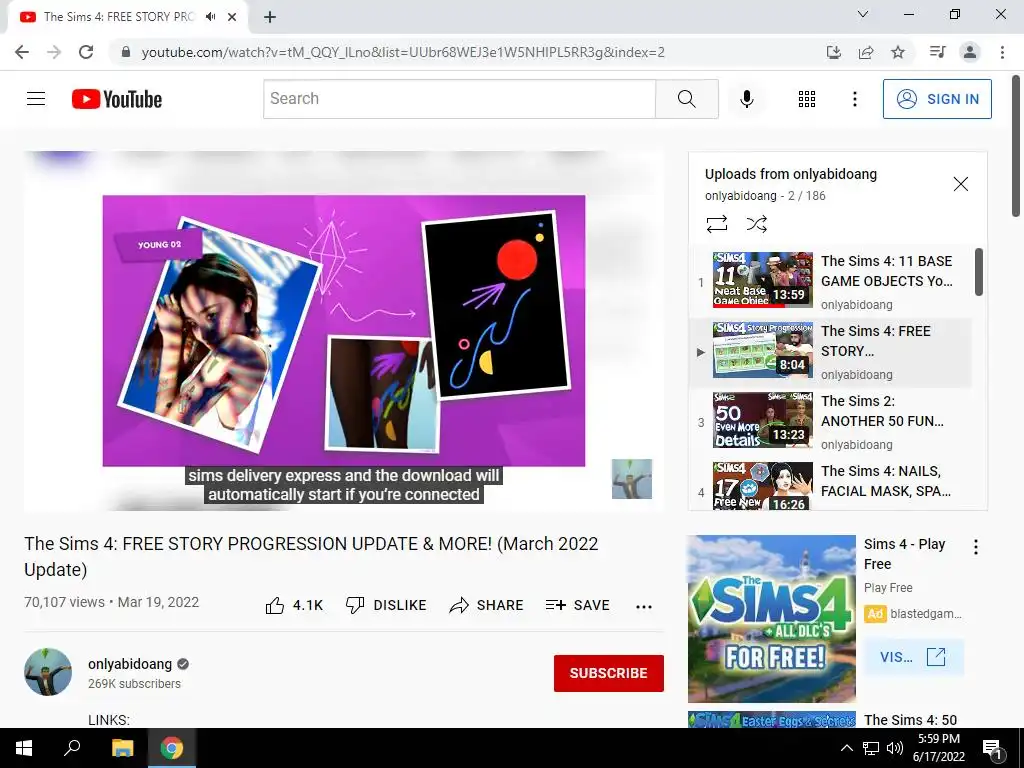Click the address bar URL

point(403,52)
